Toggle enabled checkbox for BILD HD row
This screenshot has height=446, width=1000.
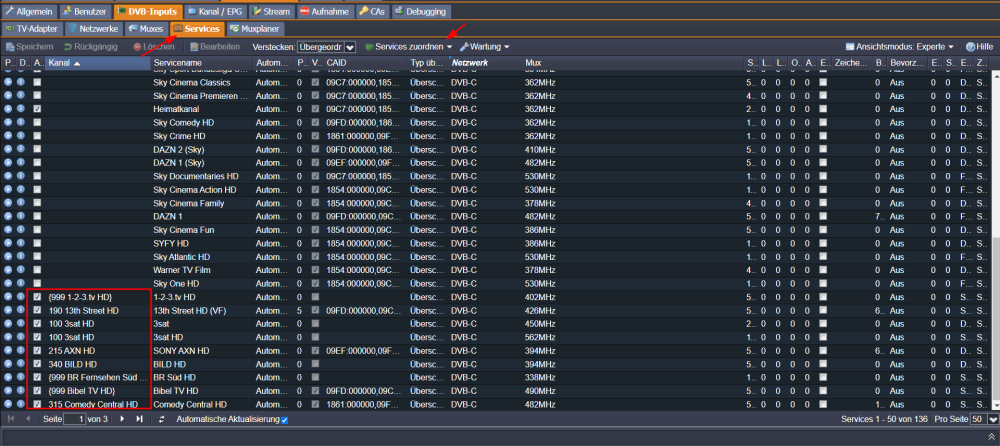click(38, 364)
